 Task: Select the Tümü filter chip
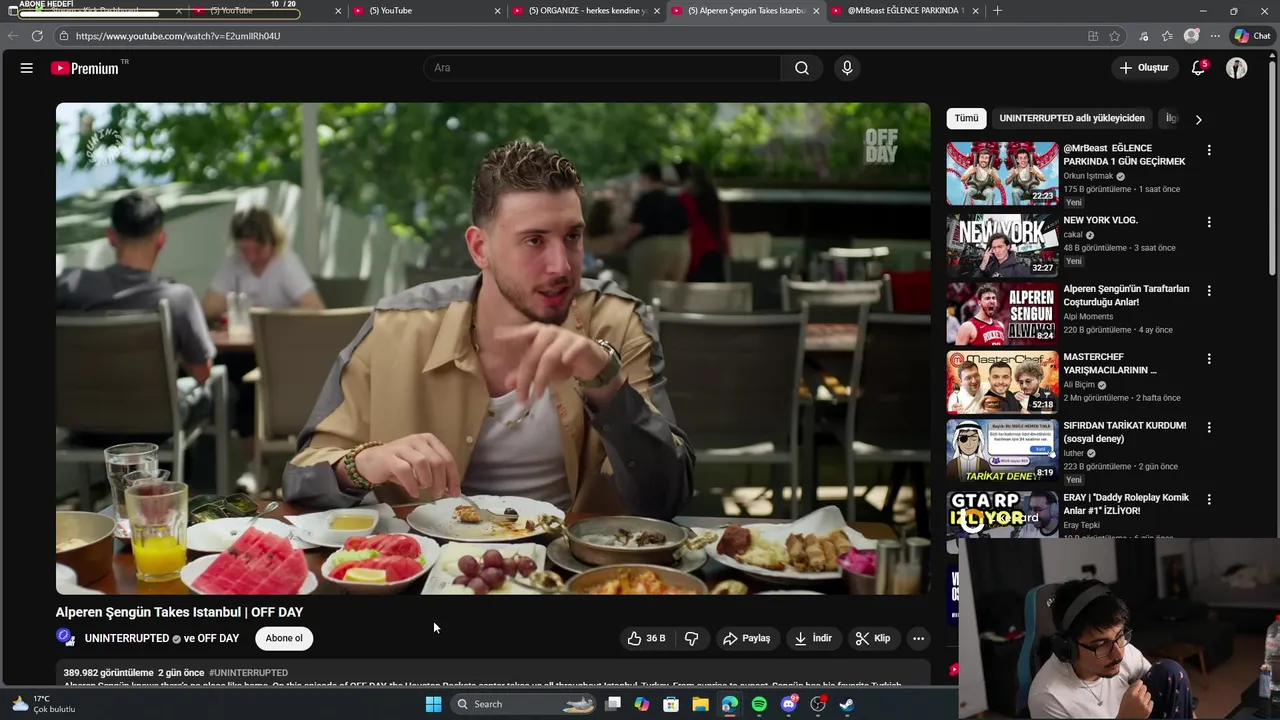[966, 118]
